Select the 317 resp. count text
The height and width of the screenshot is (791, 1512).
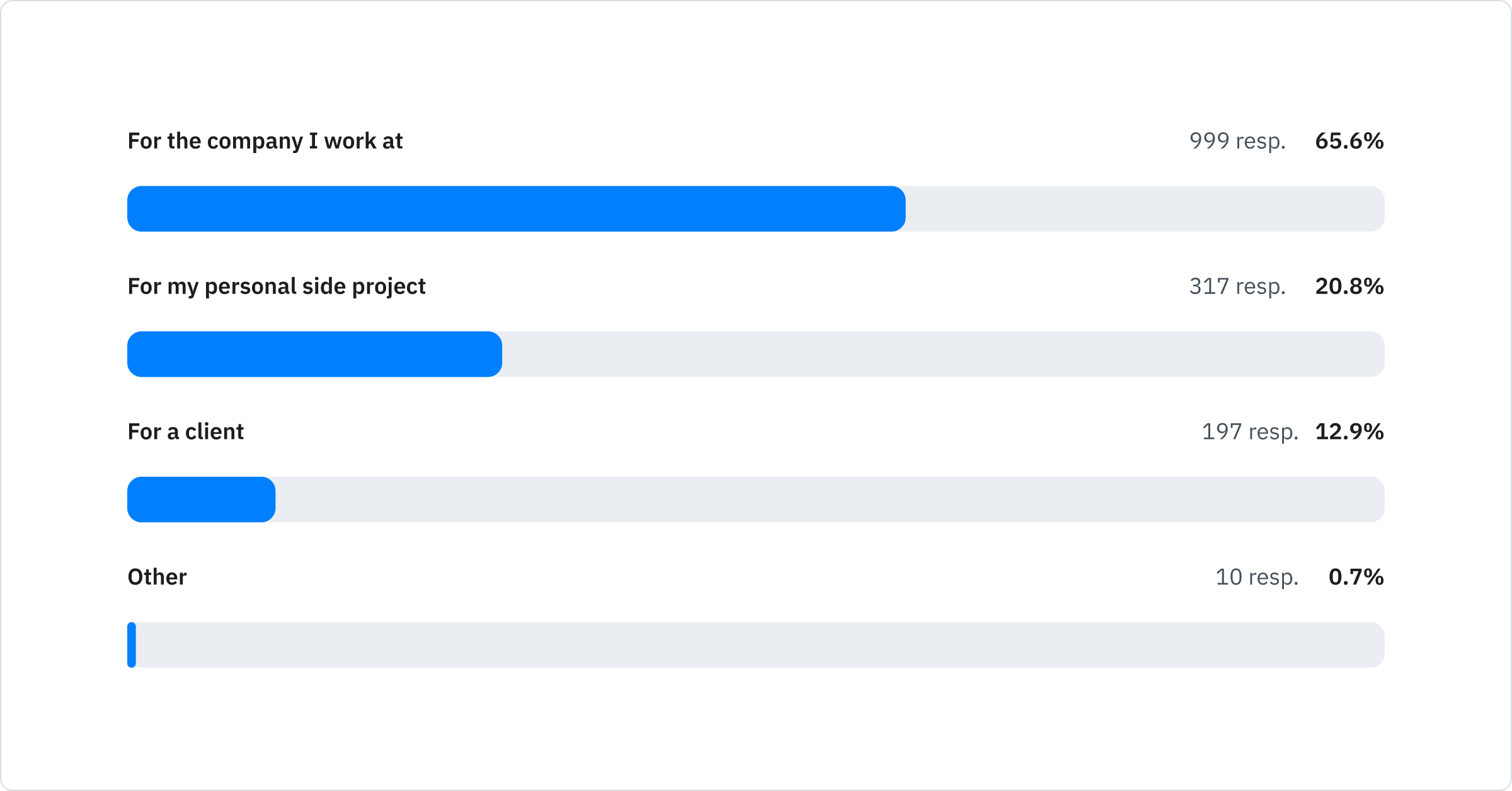click(1237, 287)
